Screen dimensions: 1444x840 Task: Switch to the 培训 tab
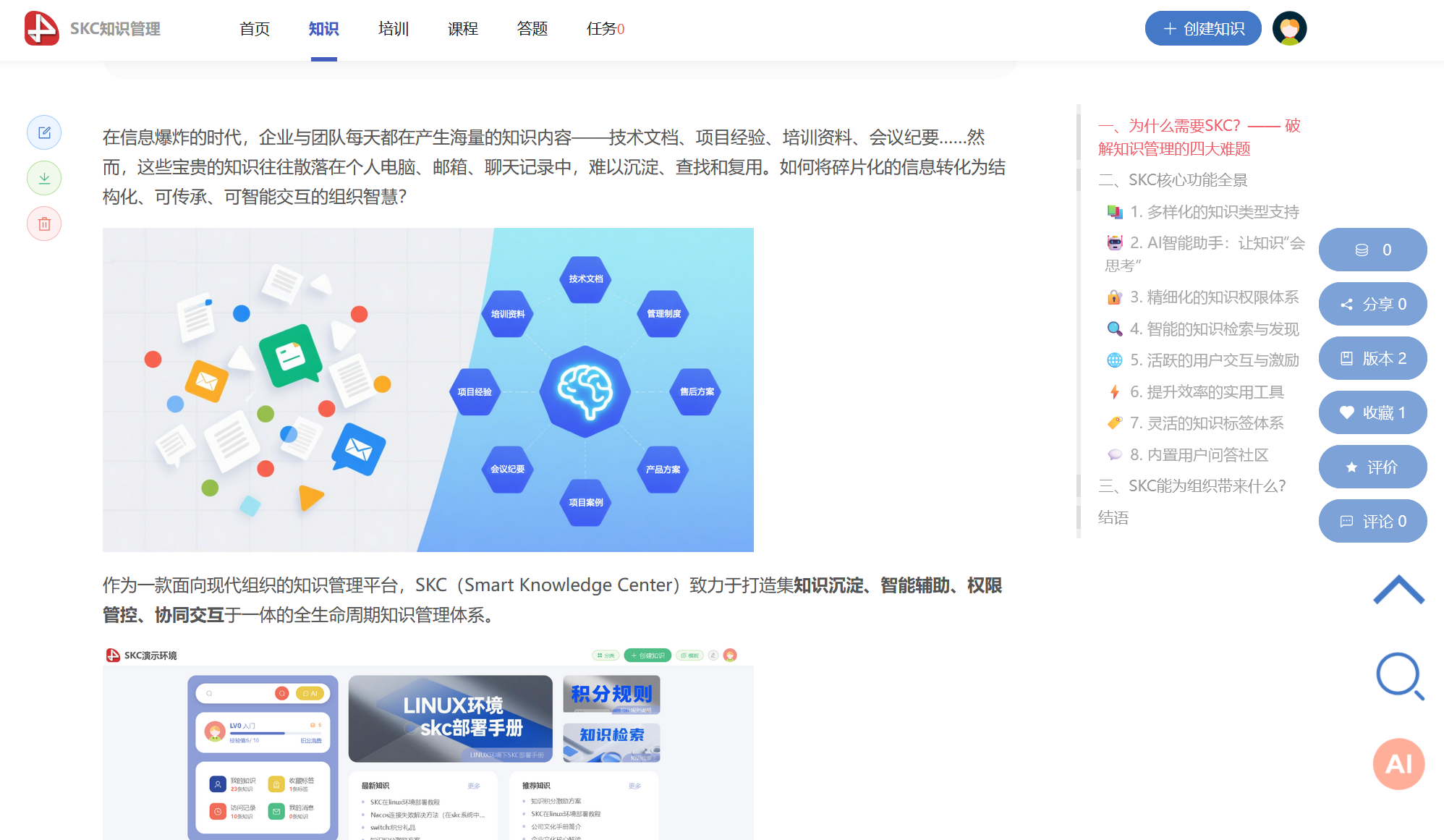pos(393,29)
